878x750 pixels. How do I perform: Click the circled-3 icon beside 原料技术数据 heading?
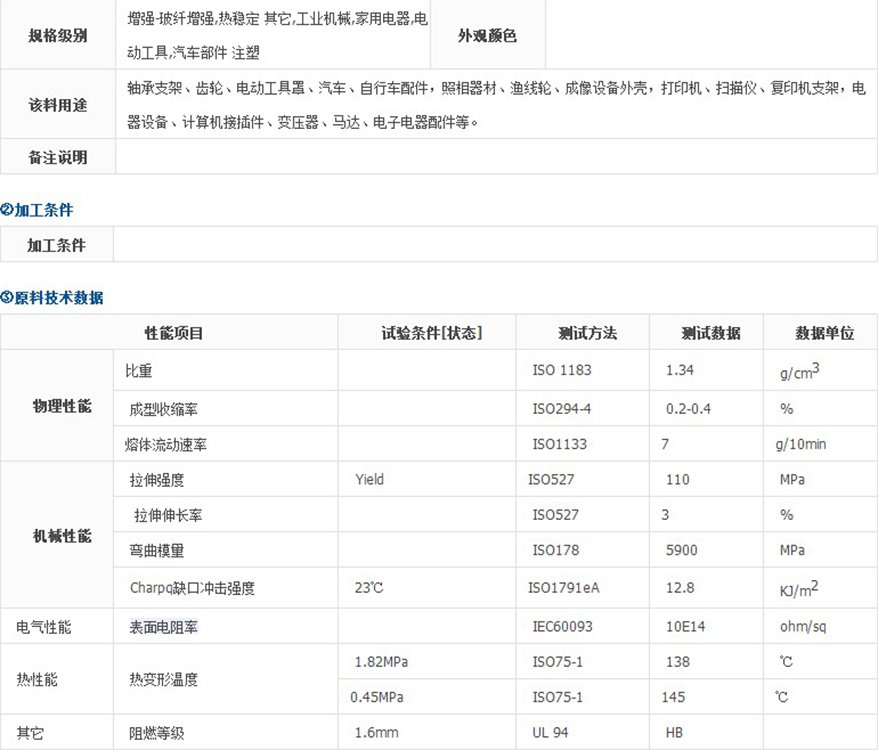click(6, 298)
